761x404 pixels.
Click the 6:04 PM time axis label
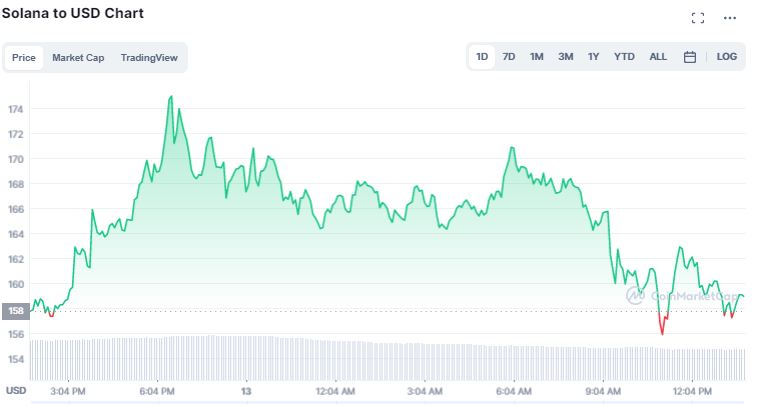(157, 391)
